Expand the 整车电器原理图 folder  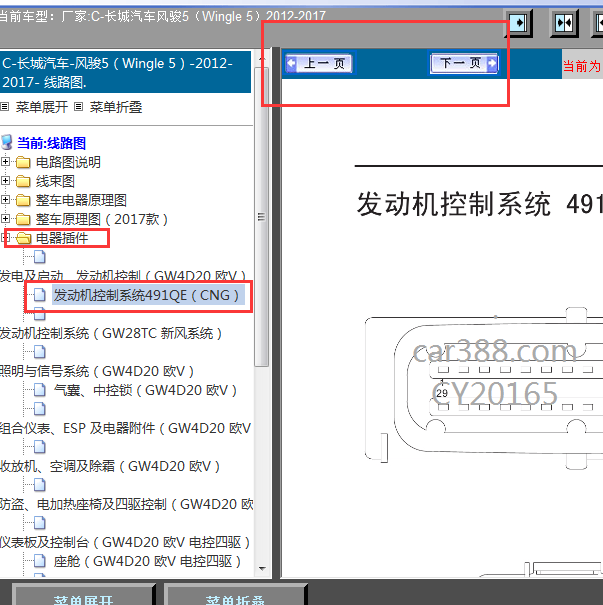coord(5,199)
